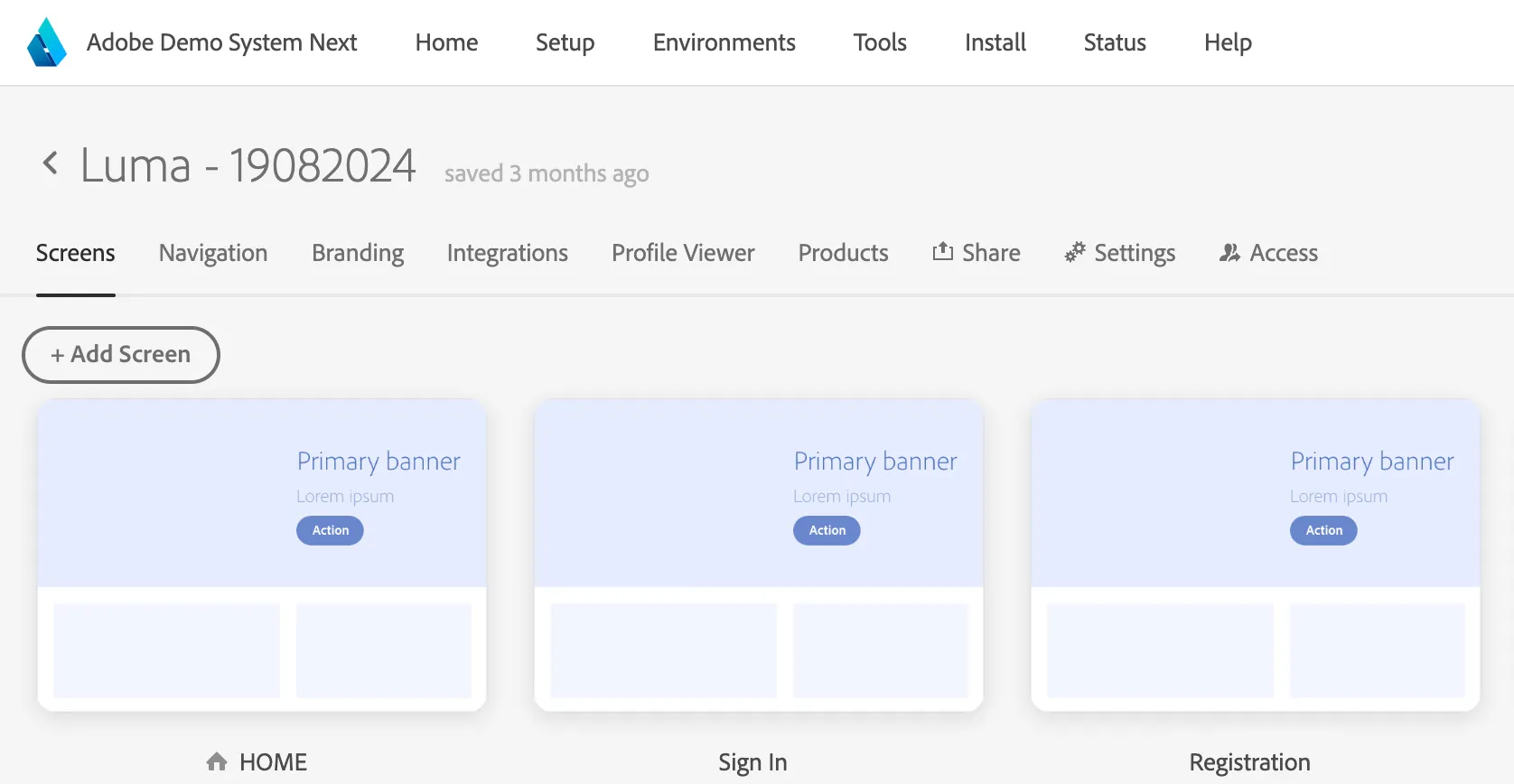The image size is (1514, 784).
Task: Click the Access users icon
Action: [x=1229, y=253]
